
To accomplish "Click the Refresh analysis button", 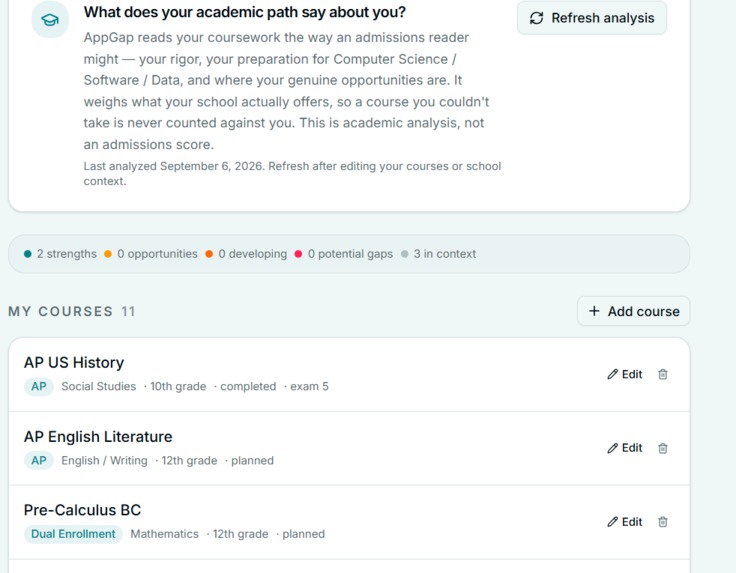I will [x=591, y=18].
